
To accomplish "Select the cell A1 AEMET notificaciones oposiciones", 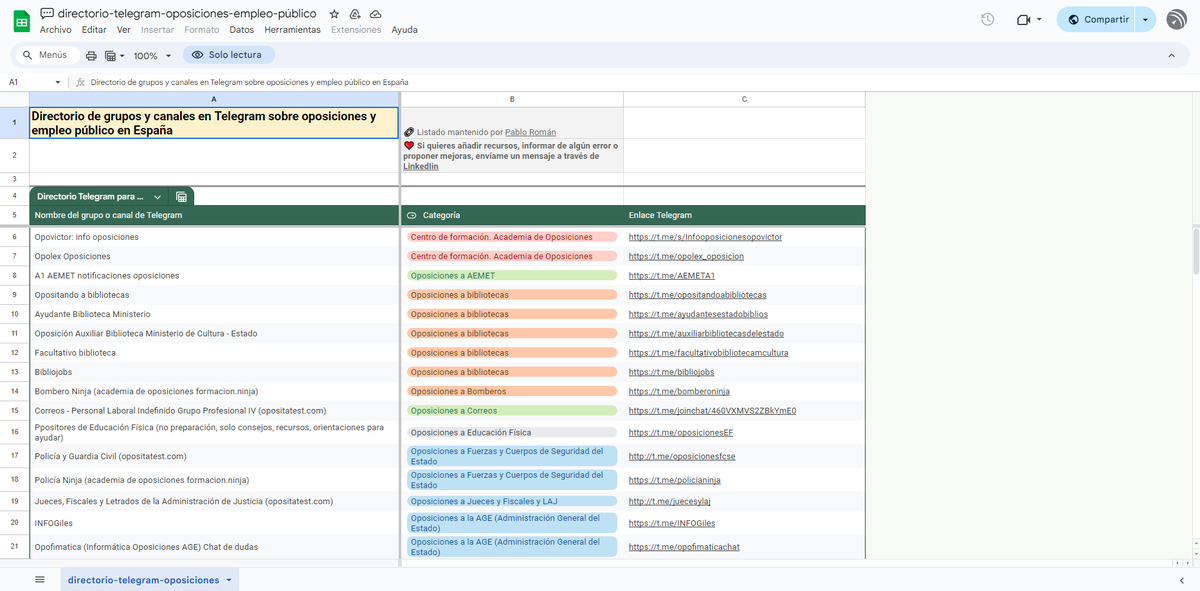I will pyautogui.click(x=214, y=276).
